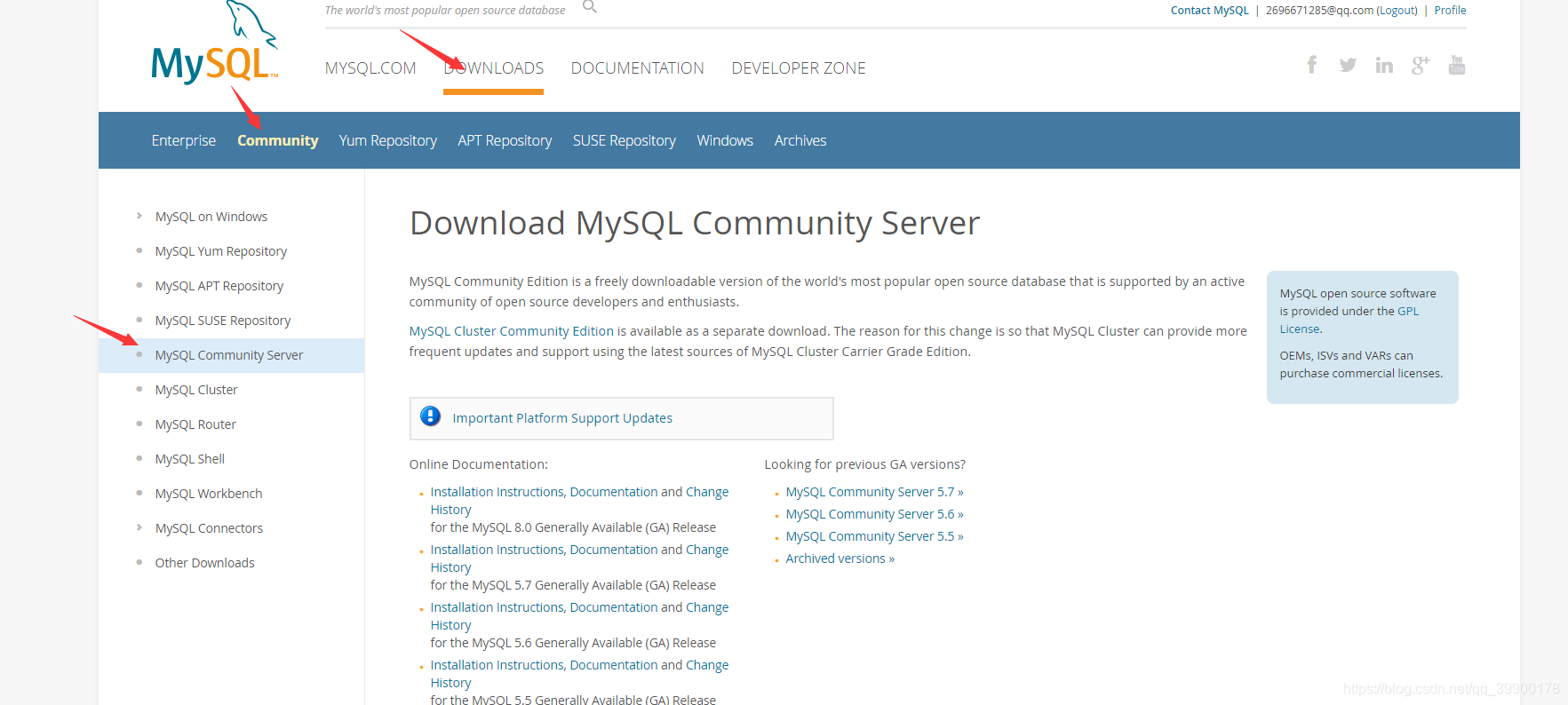The width and height of the screenshot is (1568, 705).
Task: Open MySQL Yum Repository in sidebar
Action: pos(221,251)
